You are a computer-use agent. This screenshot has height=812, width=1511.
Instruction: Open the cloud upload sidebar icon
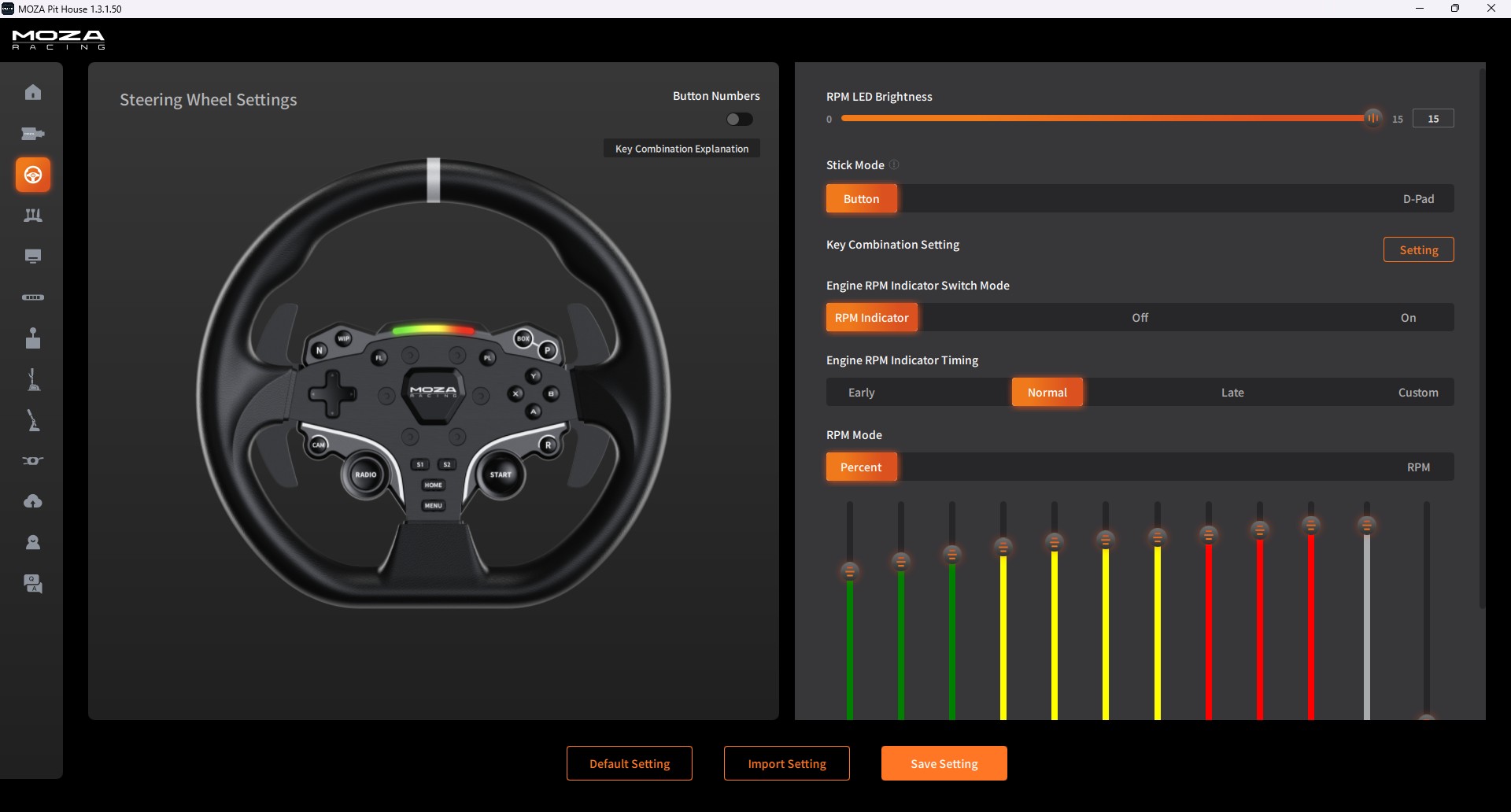(x=33, y=501)
